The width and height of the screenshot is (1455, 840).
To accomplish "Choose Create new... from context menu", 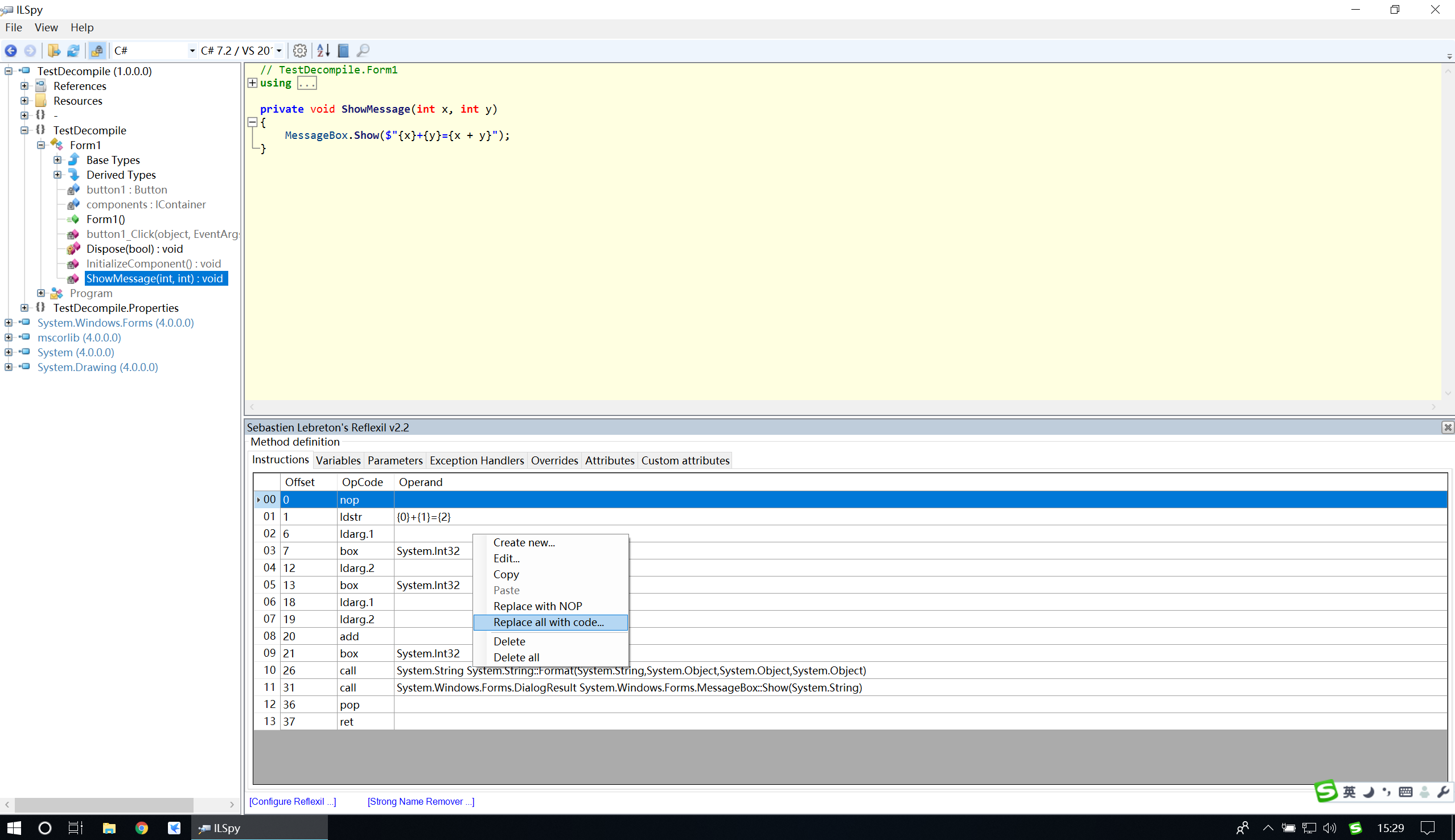I will pyautogui.click(x=550, y=542).
